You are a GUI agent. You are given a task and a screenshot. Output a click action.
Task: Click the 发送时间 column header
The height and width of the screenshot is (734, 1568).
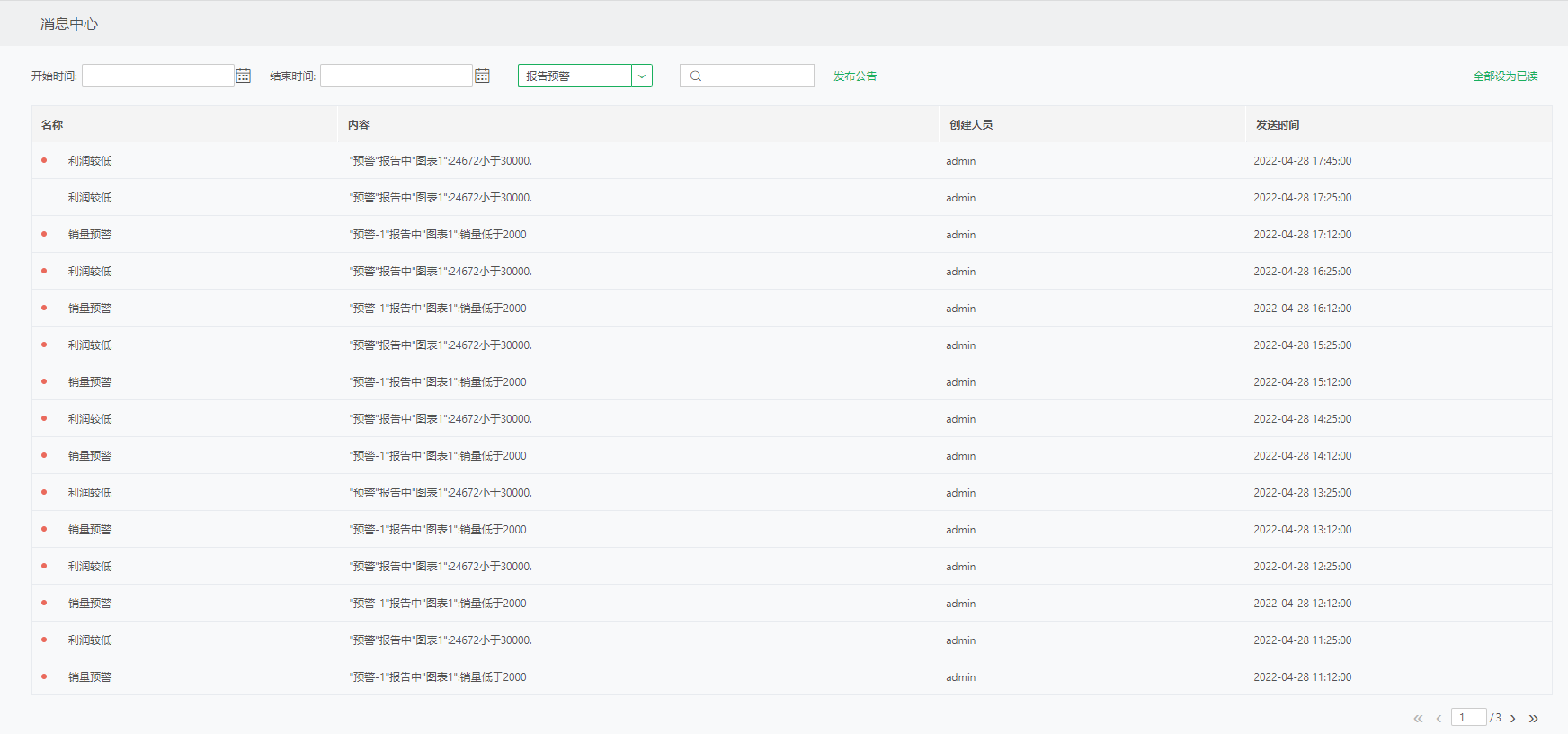pos(1277,124)
